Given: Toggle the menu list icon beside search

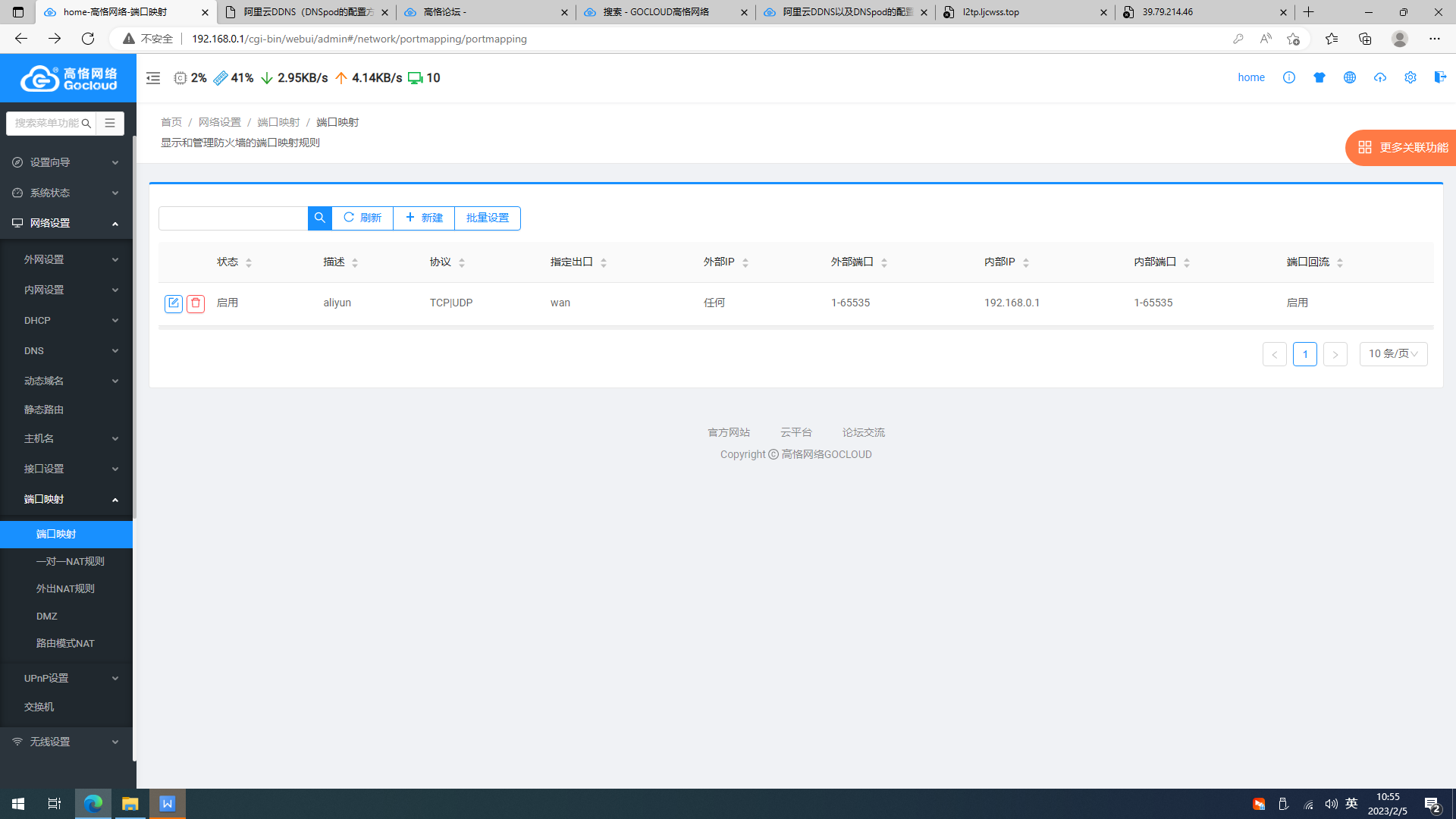Looking at the screenshot, I should coord(110,123).
